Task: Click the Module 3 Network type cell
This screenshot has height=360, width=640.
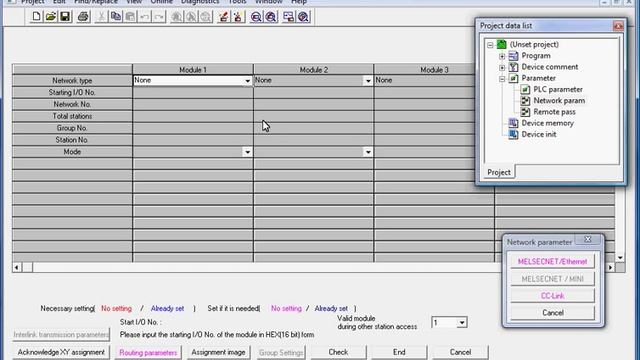Action: point(424,80)
